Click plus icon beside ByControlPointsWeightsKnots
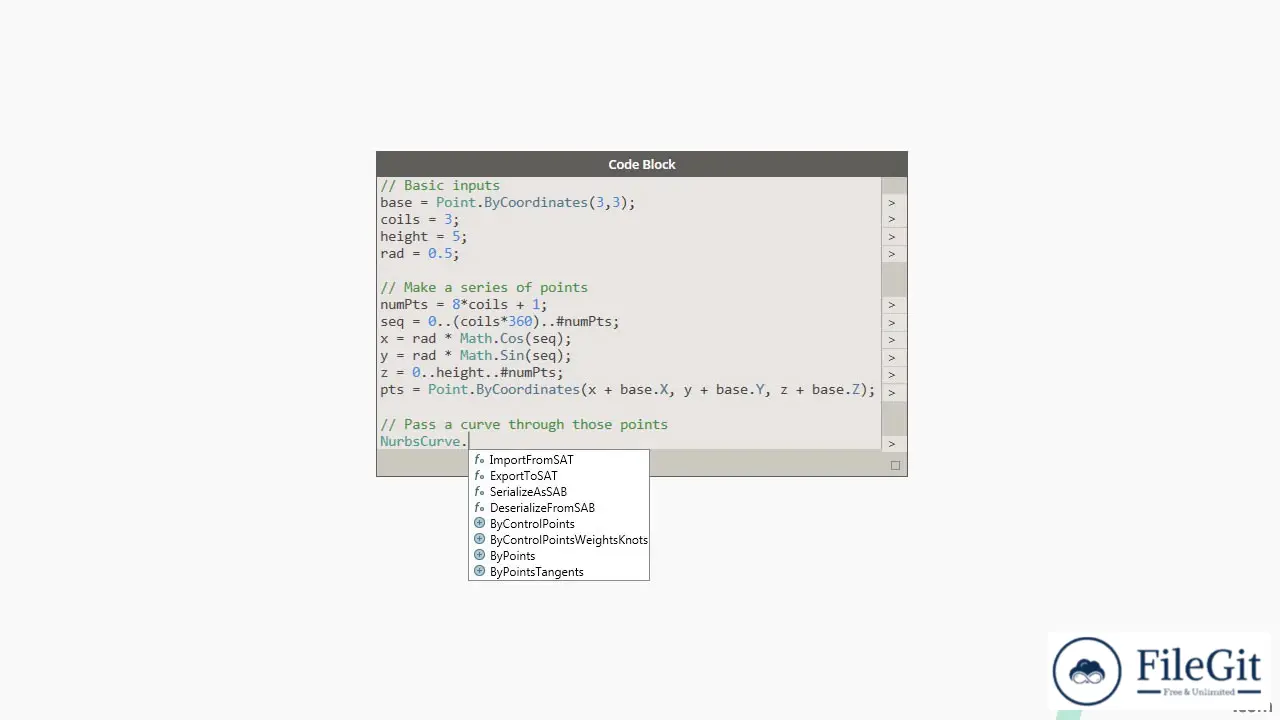The height and width of the screenshot is (720, 1280). (479, 539)
